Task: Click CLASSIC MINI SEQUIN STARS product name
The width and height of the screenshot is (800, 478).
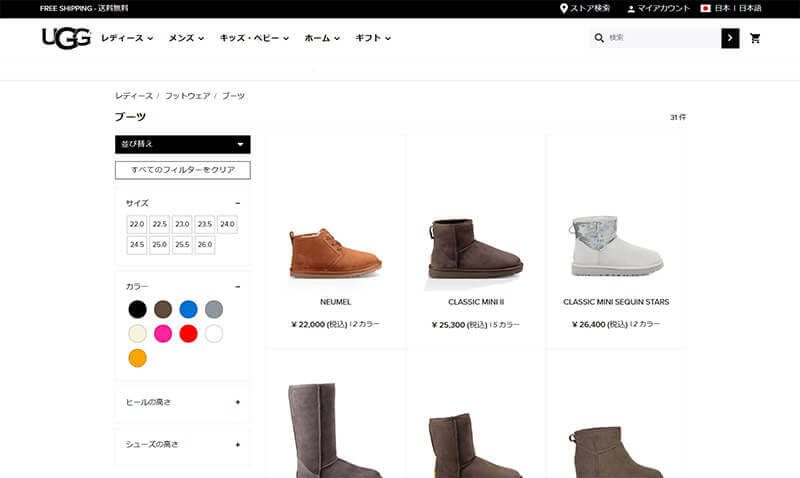Action: pyautogui.click(x=616, y=302)
